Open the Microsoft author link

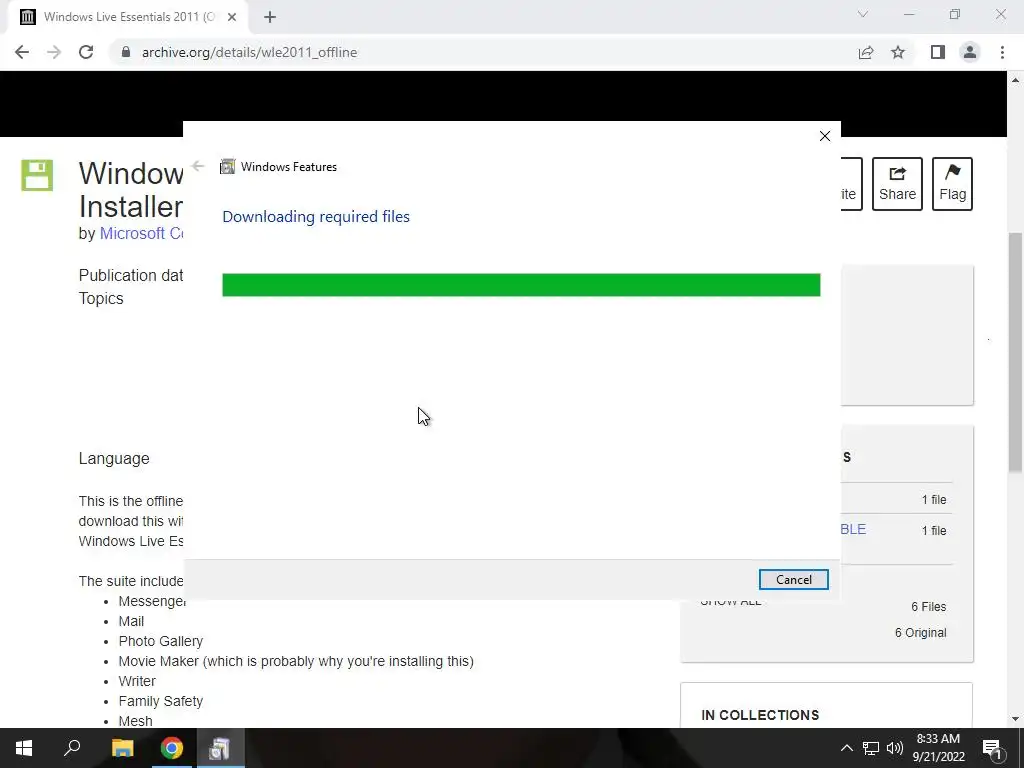click(x=141, y=233)
